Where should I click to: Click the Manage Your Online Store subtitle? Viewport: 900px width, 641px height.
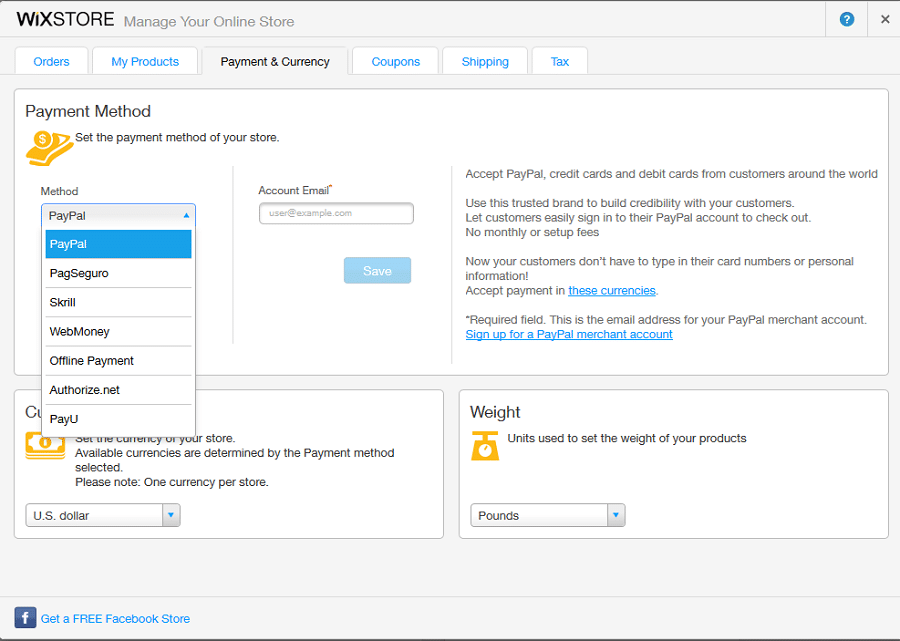coord(209,22)
